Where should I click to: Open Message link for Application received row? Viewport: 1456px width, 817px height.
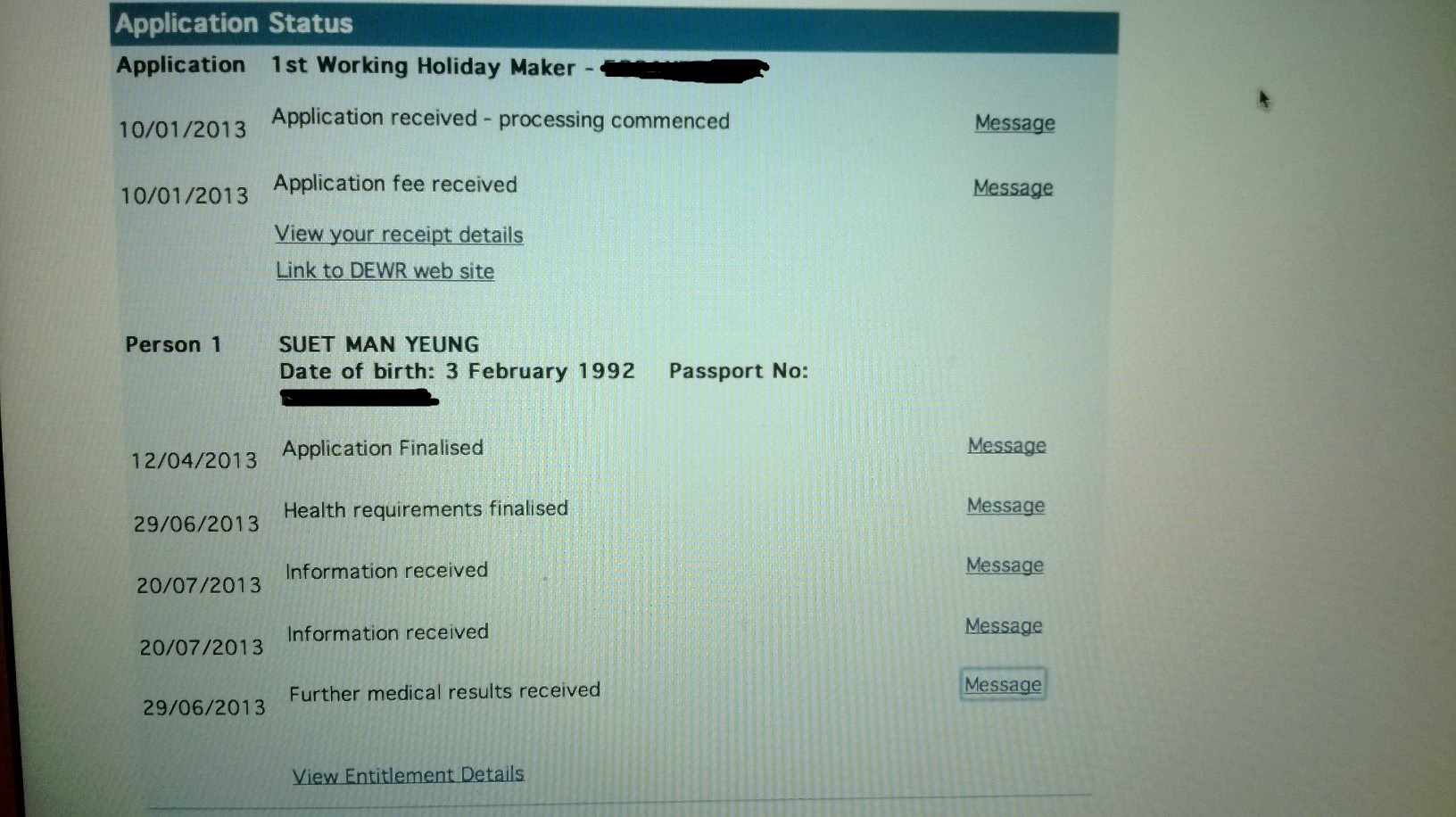click(1014, 123)
